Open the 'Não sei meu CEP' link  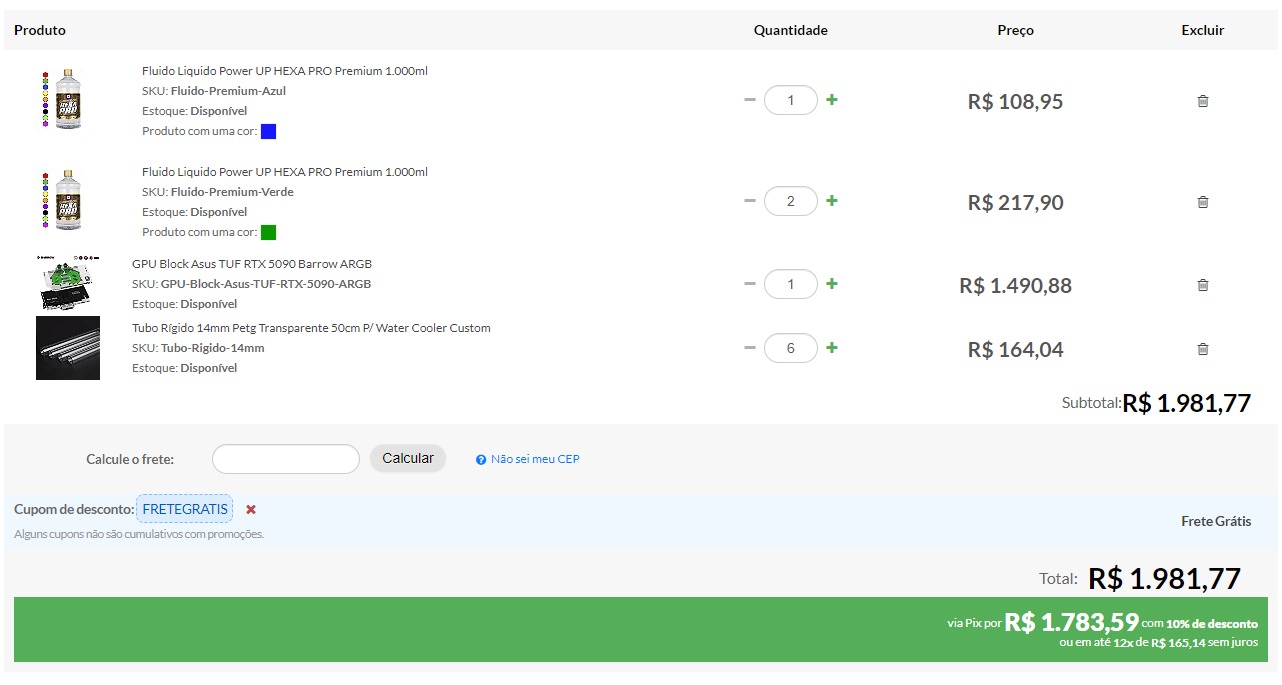[534, 459]
